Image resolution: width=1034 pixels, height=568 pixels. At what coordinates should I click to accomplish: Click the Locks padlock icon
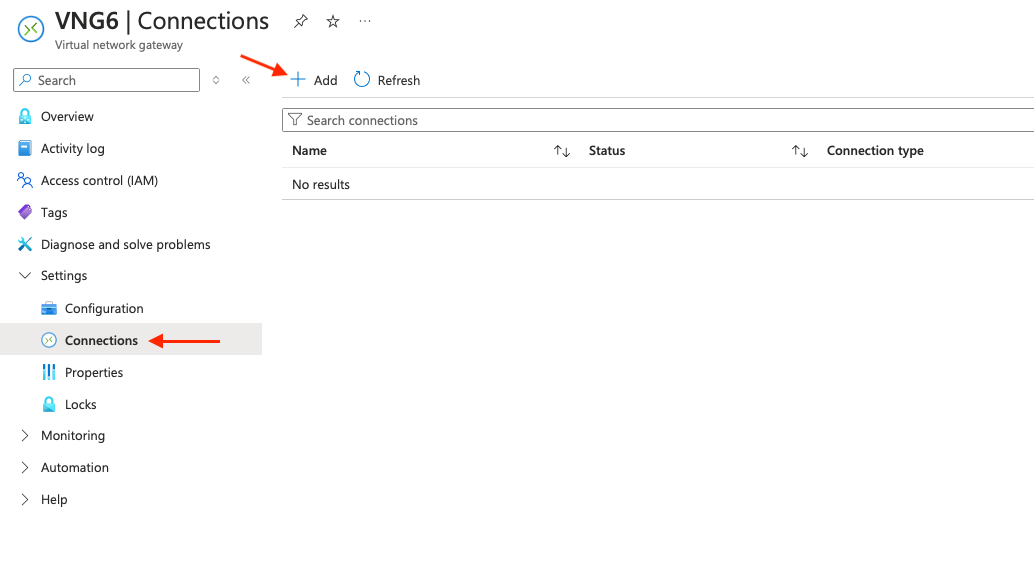coord(49,404)
